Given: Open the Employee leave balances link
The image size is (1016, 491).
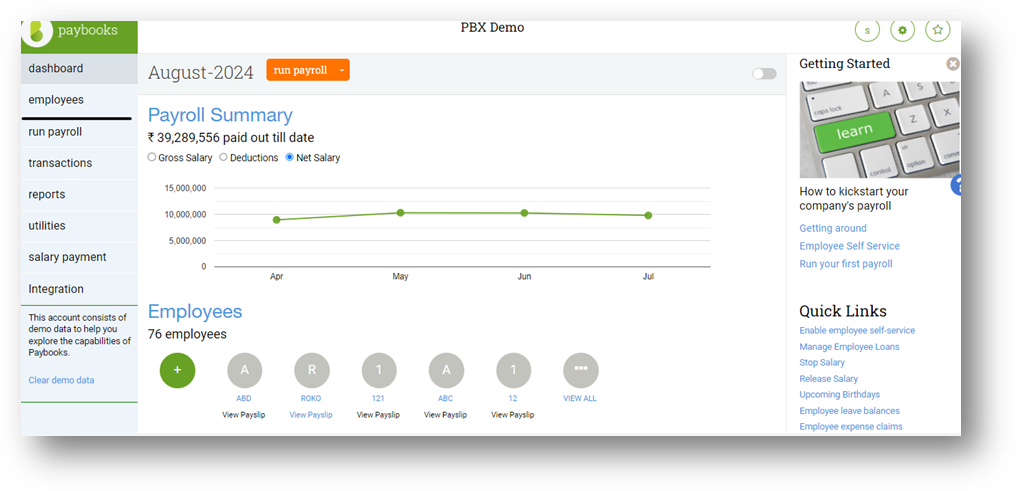Looking at the screenshot, I should tap(849, 411).
